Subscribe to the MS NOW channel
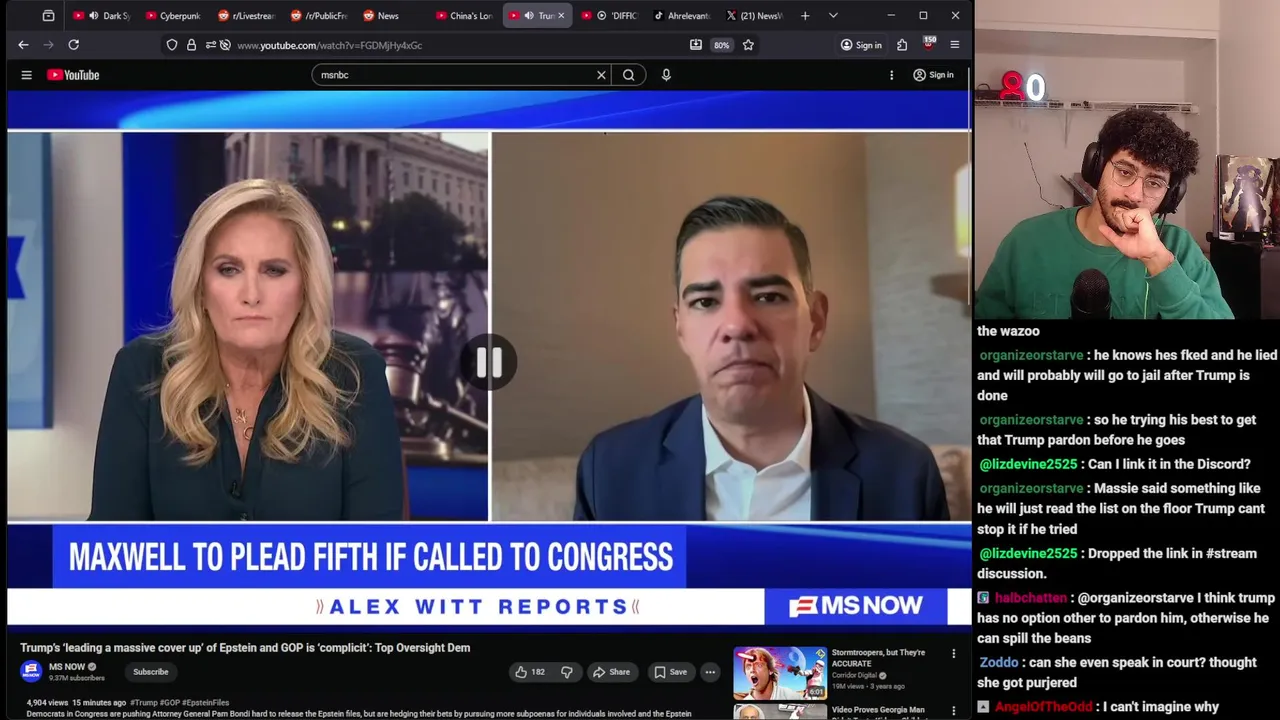 click(x=150, y=672)
